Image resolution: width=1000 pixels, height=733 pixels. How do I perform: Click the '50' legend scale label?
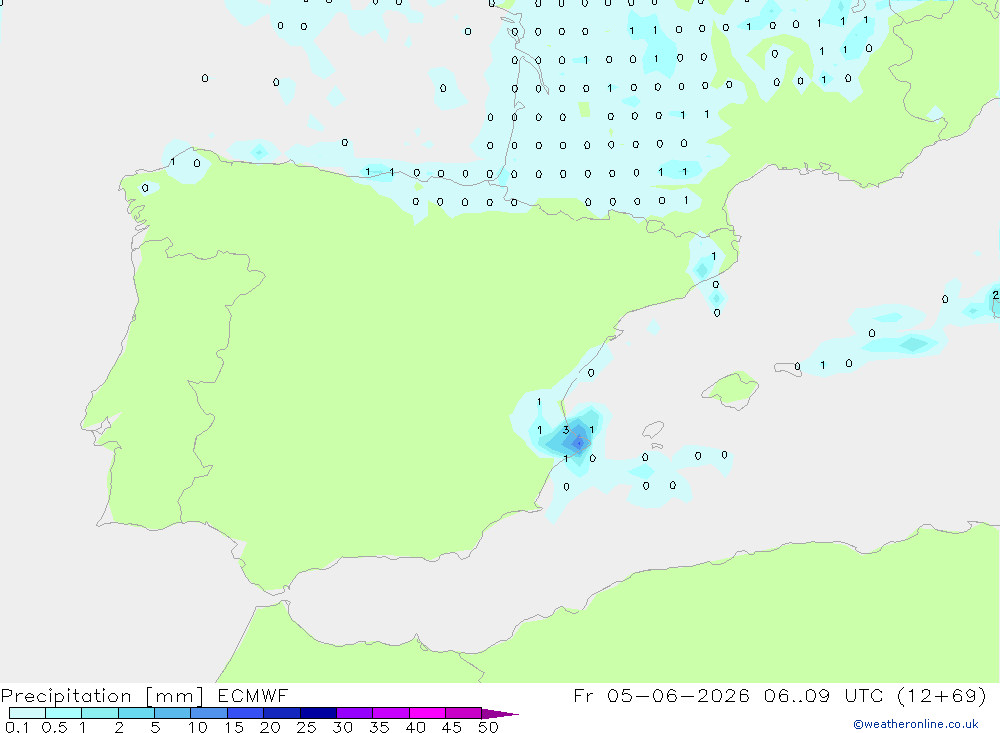point(488,727)
